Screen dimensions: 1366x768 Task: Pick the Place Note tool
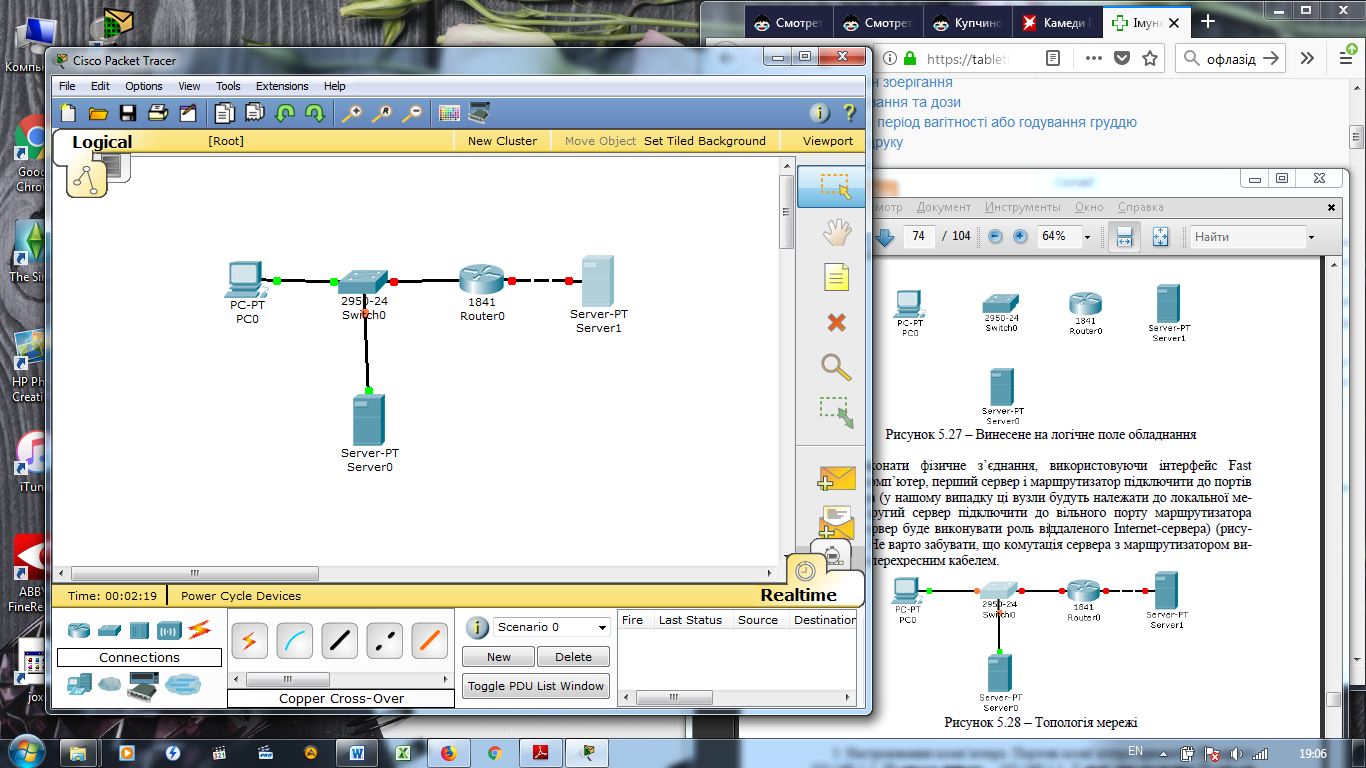point(837,277)
